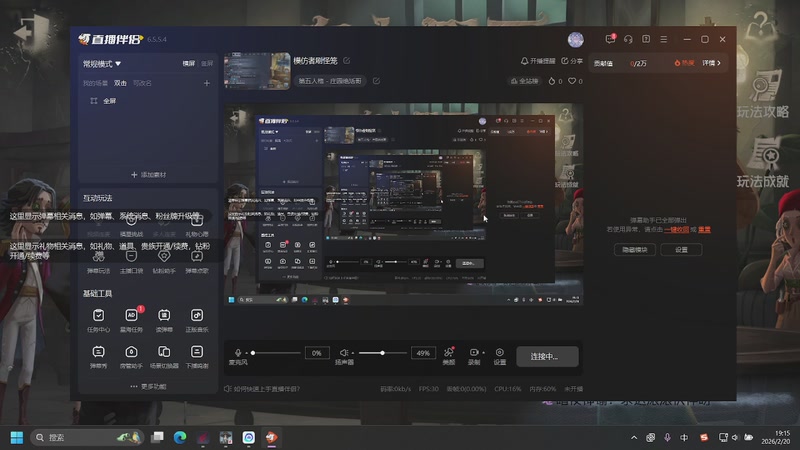Click the 分享 share icon

point(572,61)
